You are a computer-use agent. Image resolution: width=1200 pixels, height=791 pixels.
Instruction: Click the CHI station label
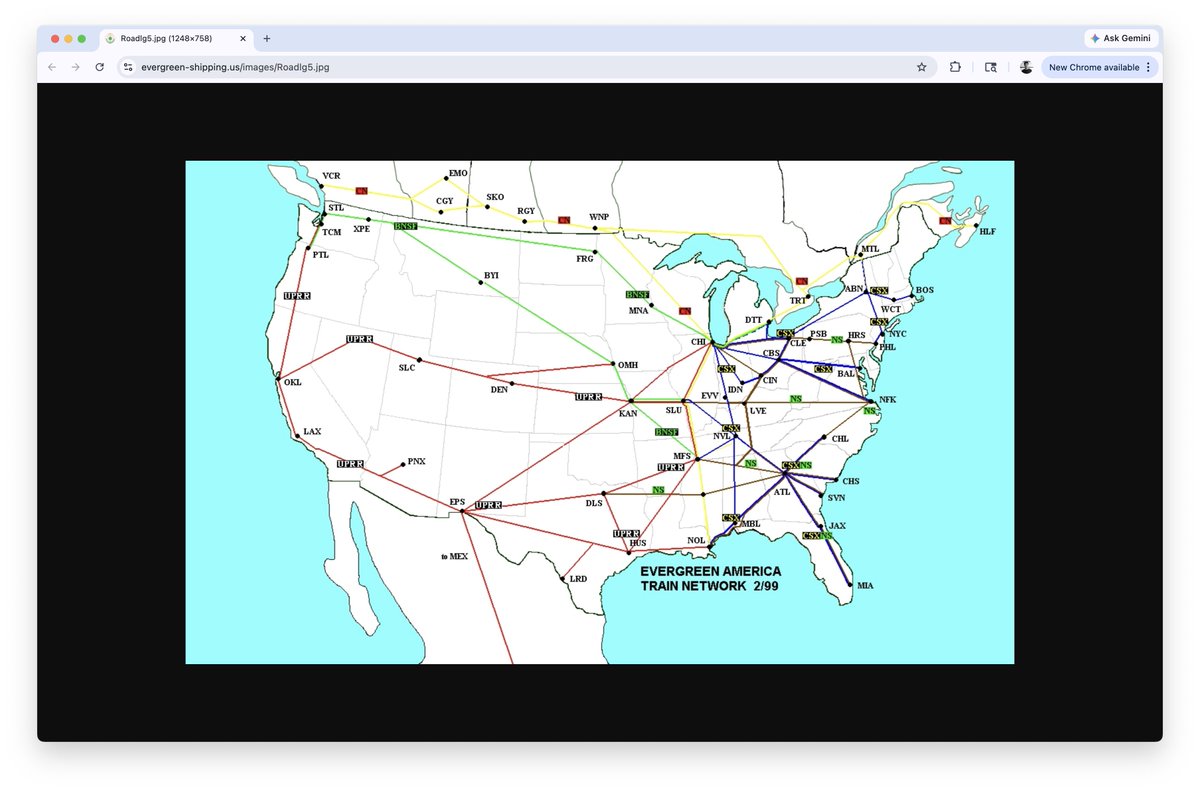pyautogui.click(x=698, y=342)
